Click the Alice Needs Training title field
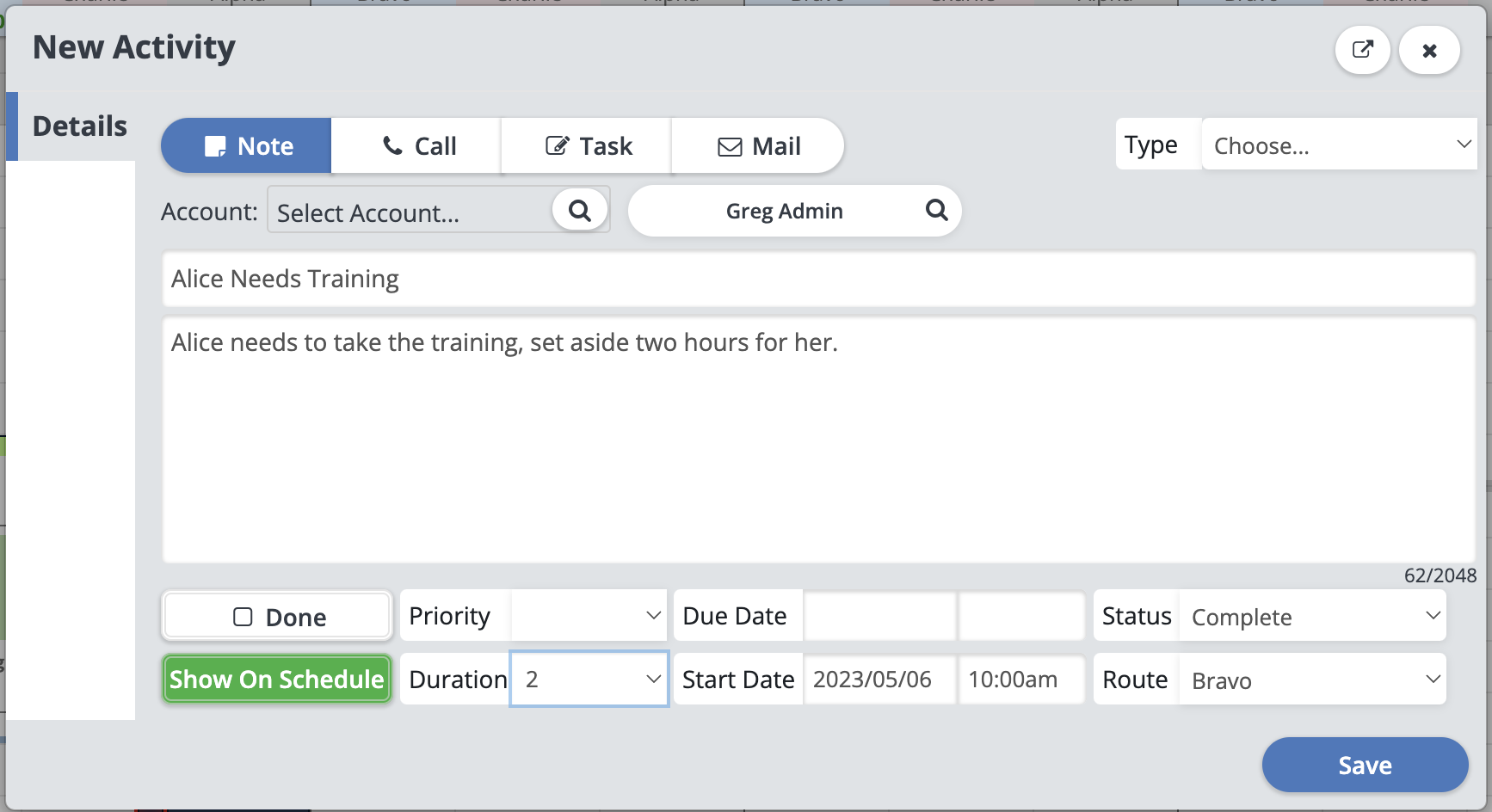 (x=817, y=279)
